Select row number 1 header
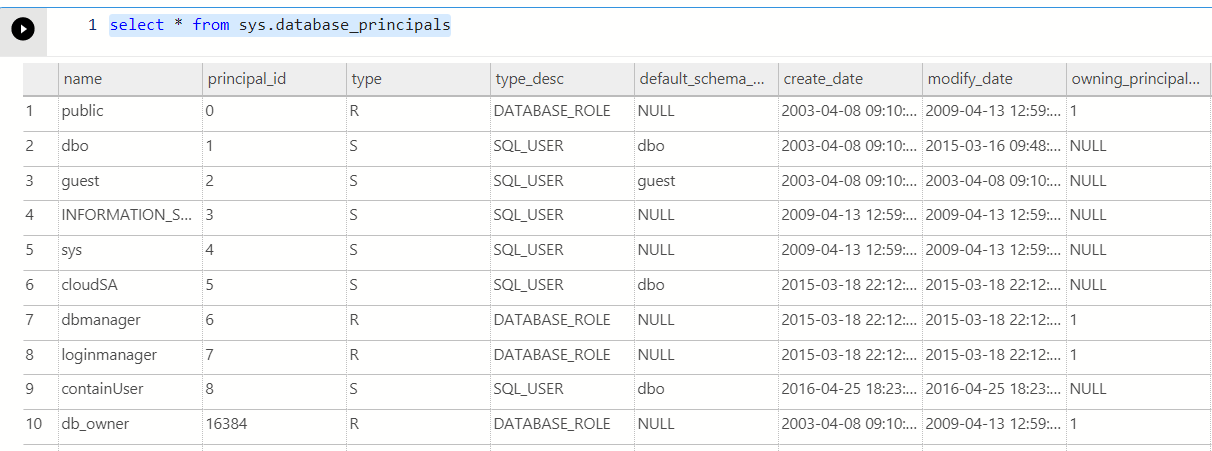 point(40,111)
